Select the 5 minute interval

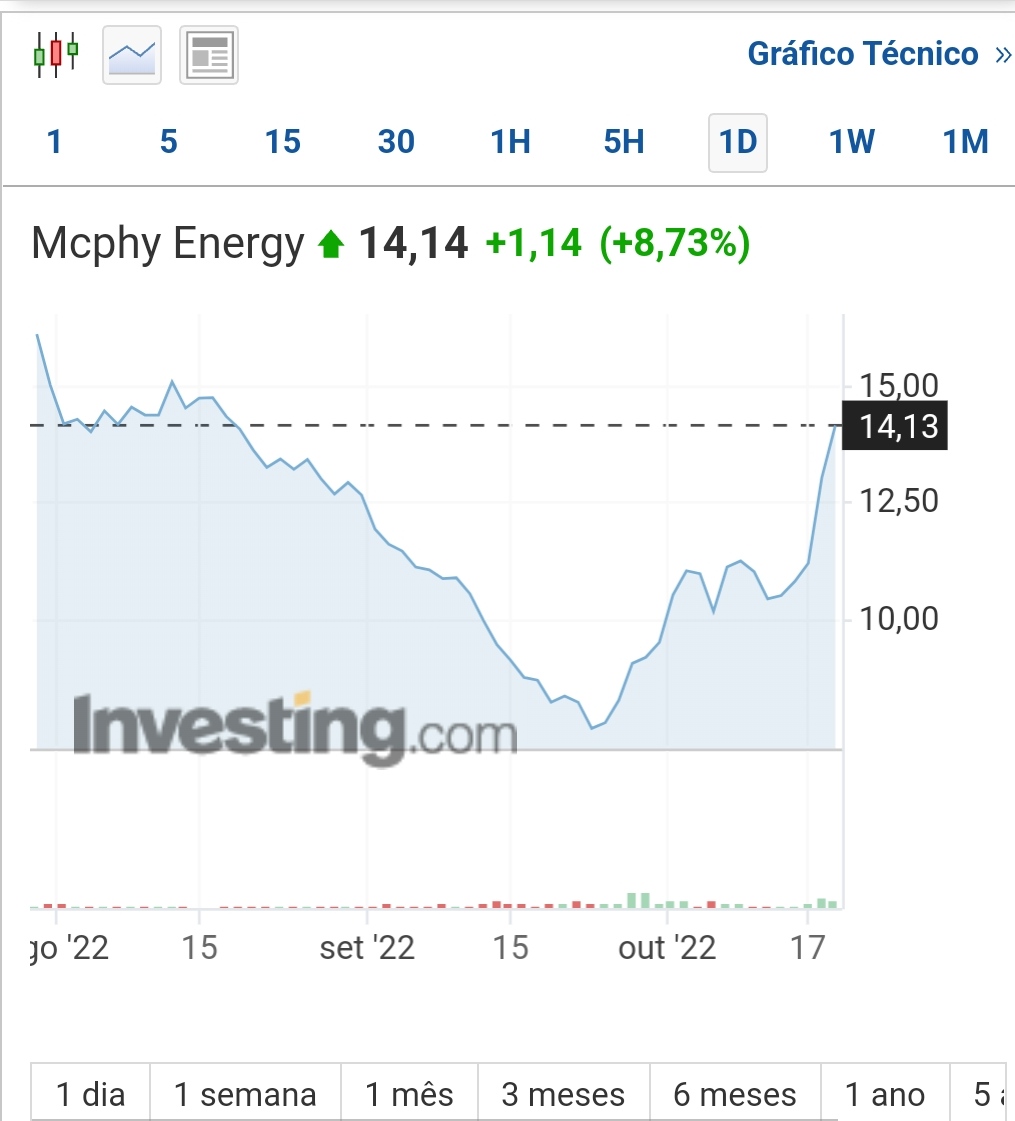point(168,142)
